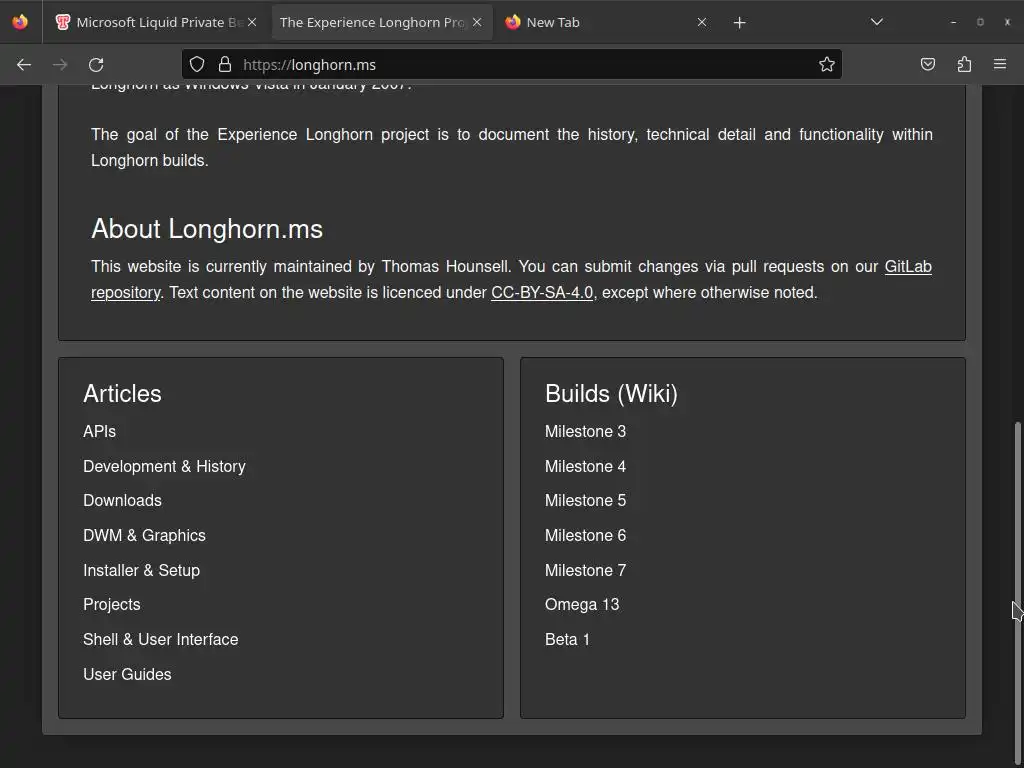Switch to Microsoft Liquid Private tab
Image resolution: width=1024 pixels, height=768 pixels.
(155, 22)
